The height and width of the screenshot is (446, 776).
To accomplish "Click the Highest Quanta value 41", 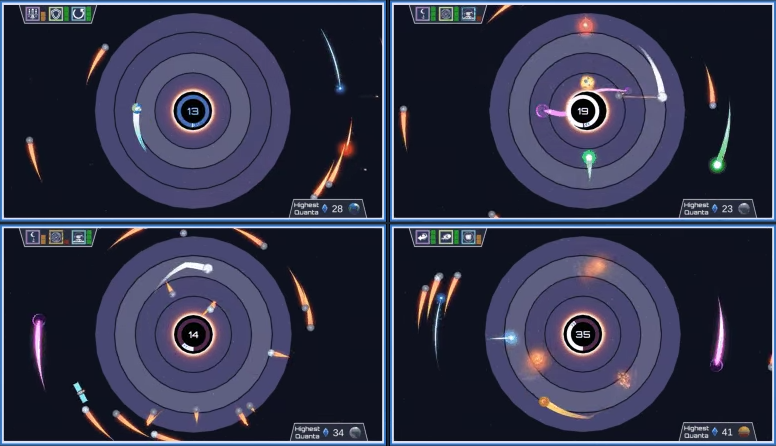I will pos(727,432).
